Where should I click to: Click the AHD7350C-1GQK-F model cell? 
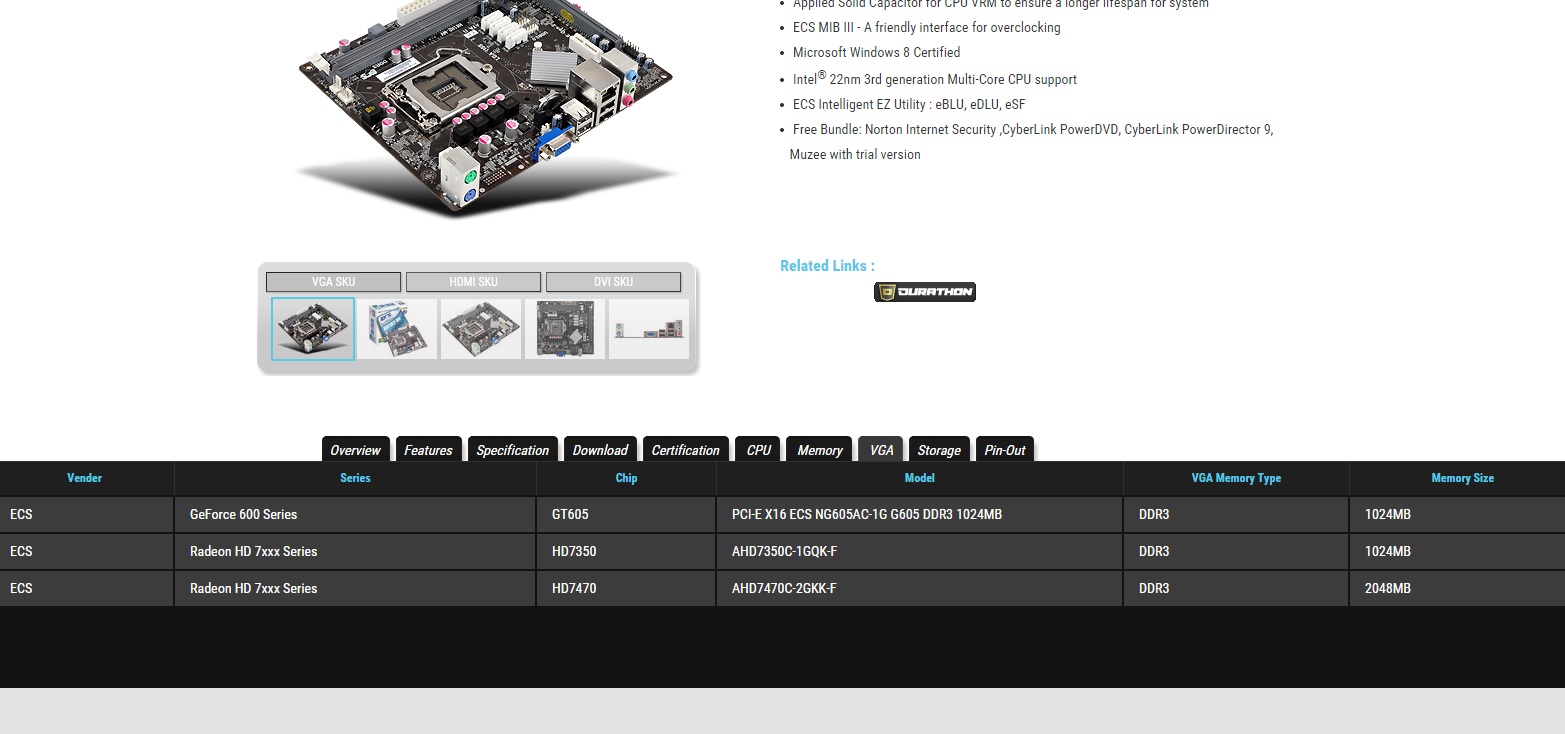(x=920, y=551)
